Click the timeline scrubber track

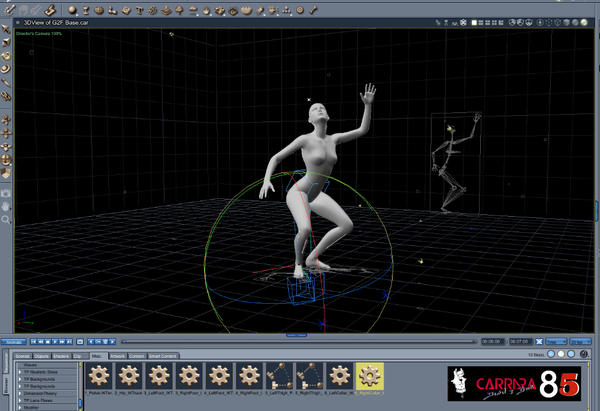click(x=299, y=341)
